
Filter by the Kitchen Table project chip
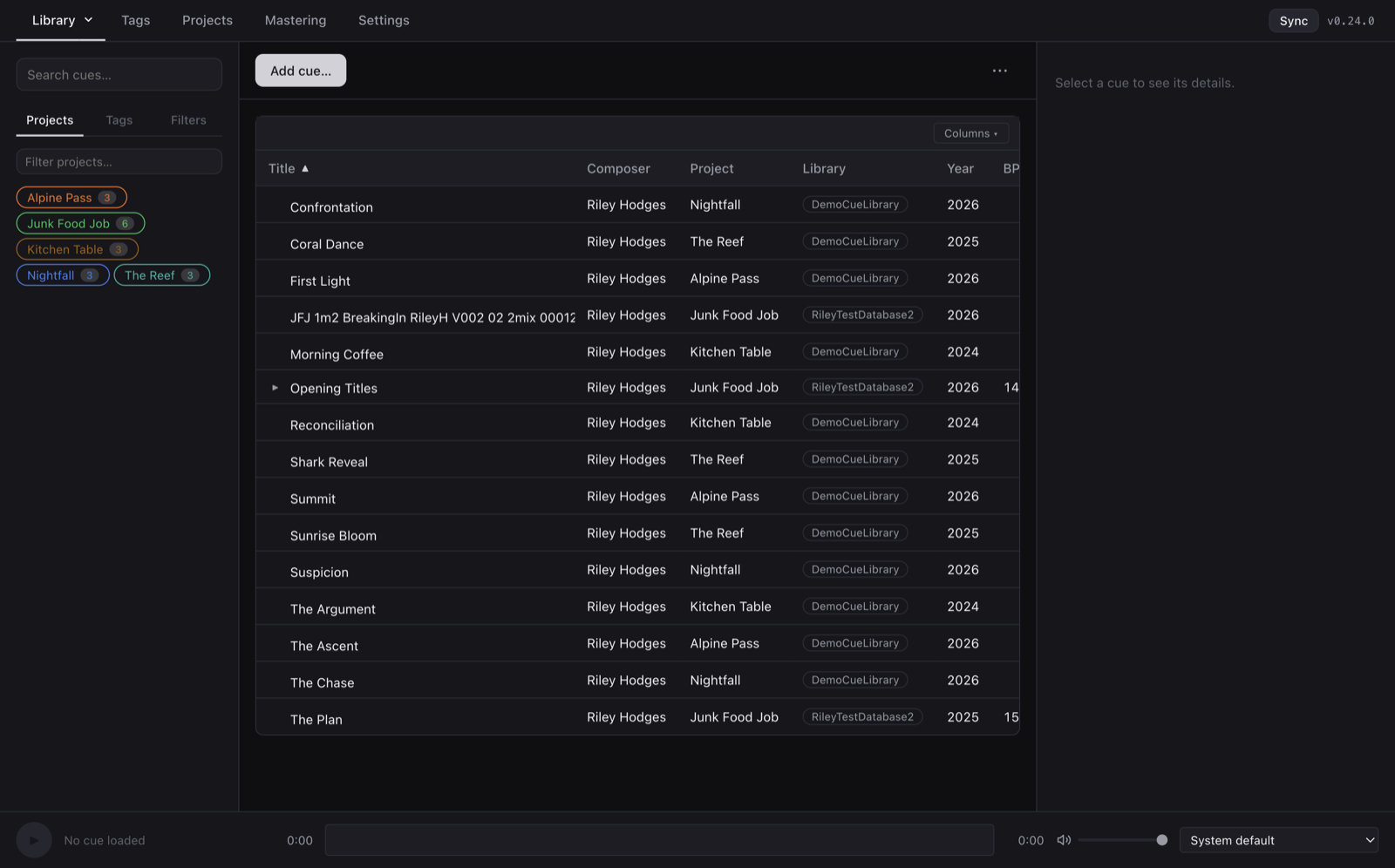pyautogui.click(x=77, y=249)
